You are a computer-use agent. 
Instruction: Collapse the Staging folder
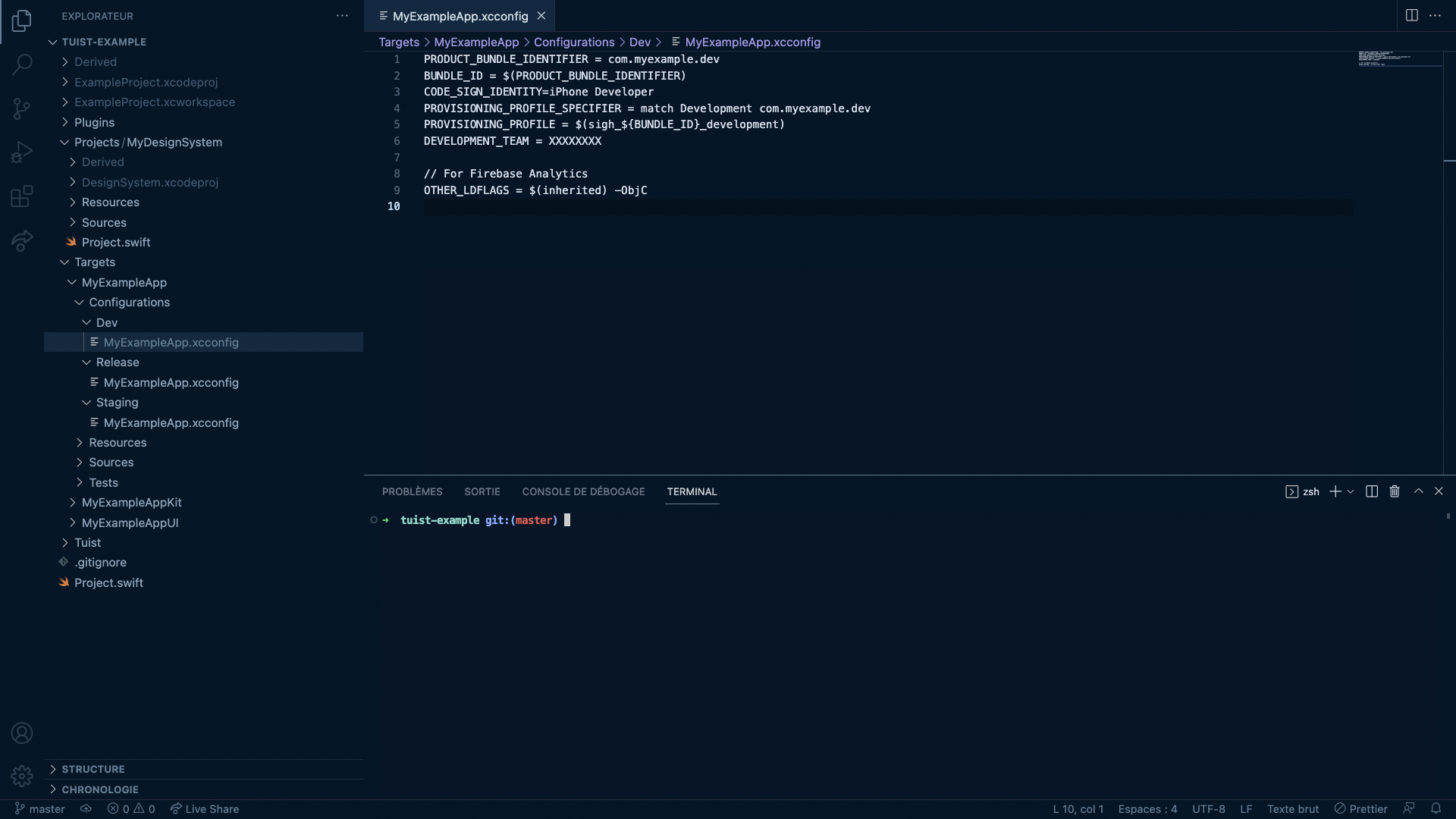[117, 403]
